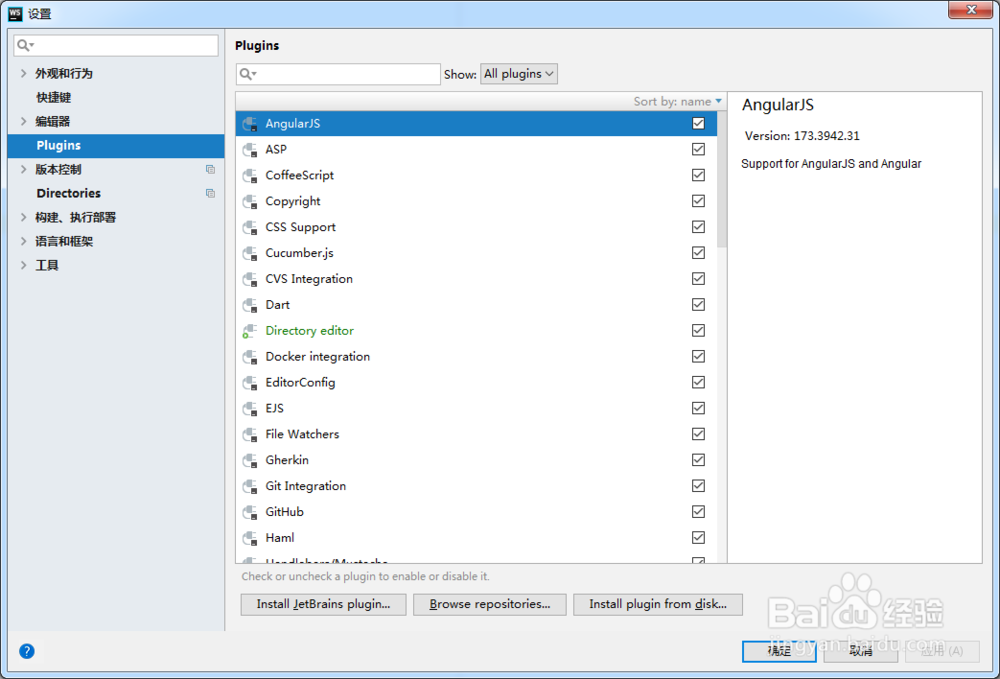The height and width of the screenshot is (679, 1000).
Task: Click the GitHub plugin icon
Action: coord(250,512)
